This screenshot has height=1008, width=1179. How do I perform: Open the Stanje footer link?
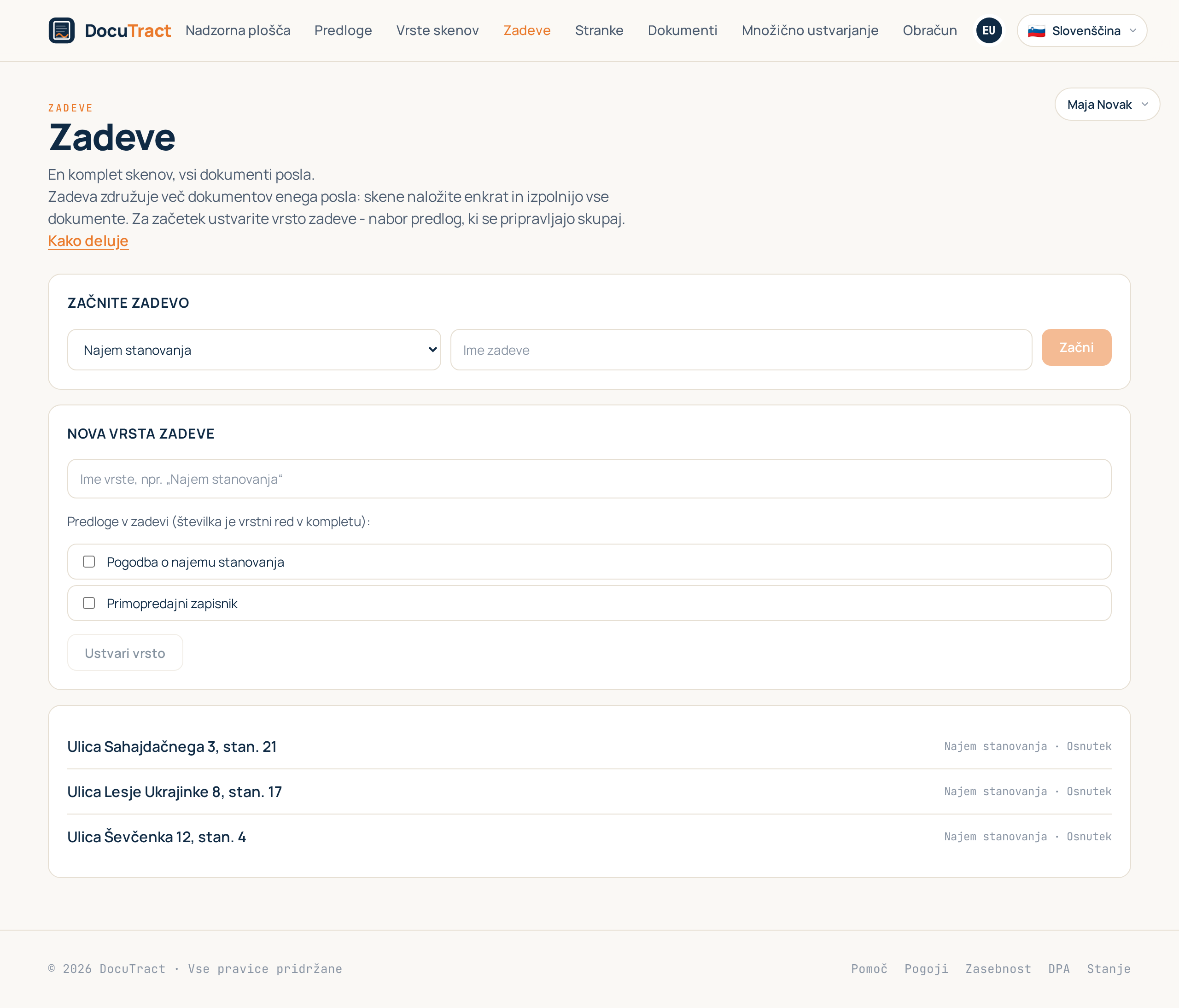coord(1109,969)
